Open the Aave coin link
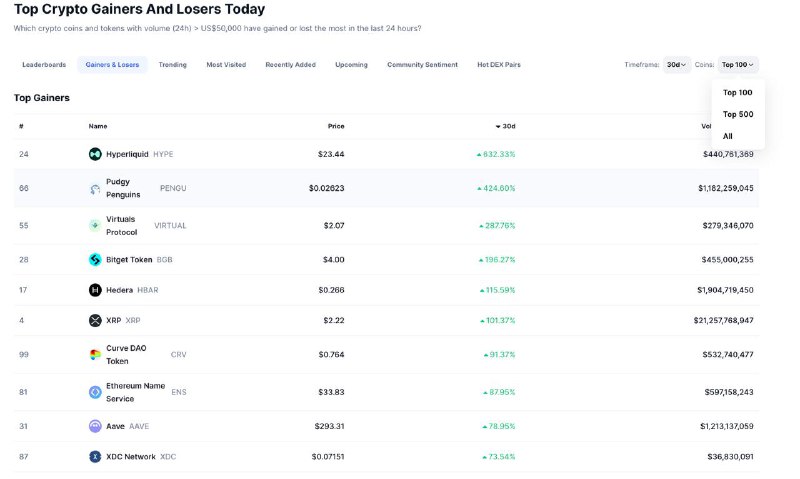The image size is (800, 479). tap(115, 426)
